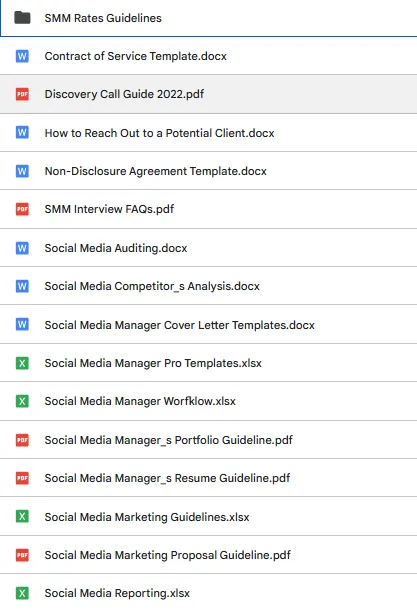Open the SMM Rates Guidelines folder icon
This screenshot has height=610, width=417.
[x=22, y=18]
